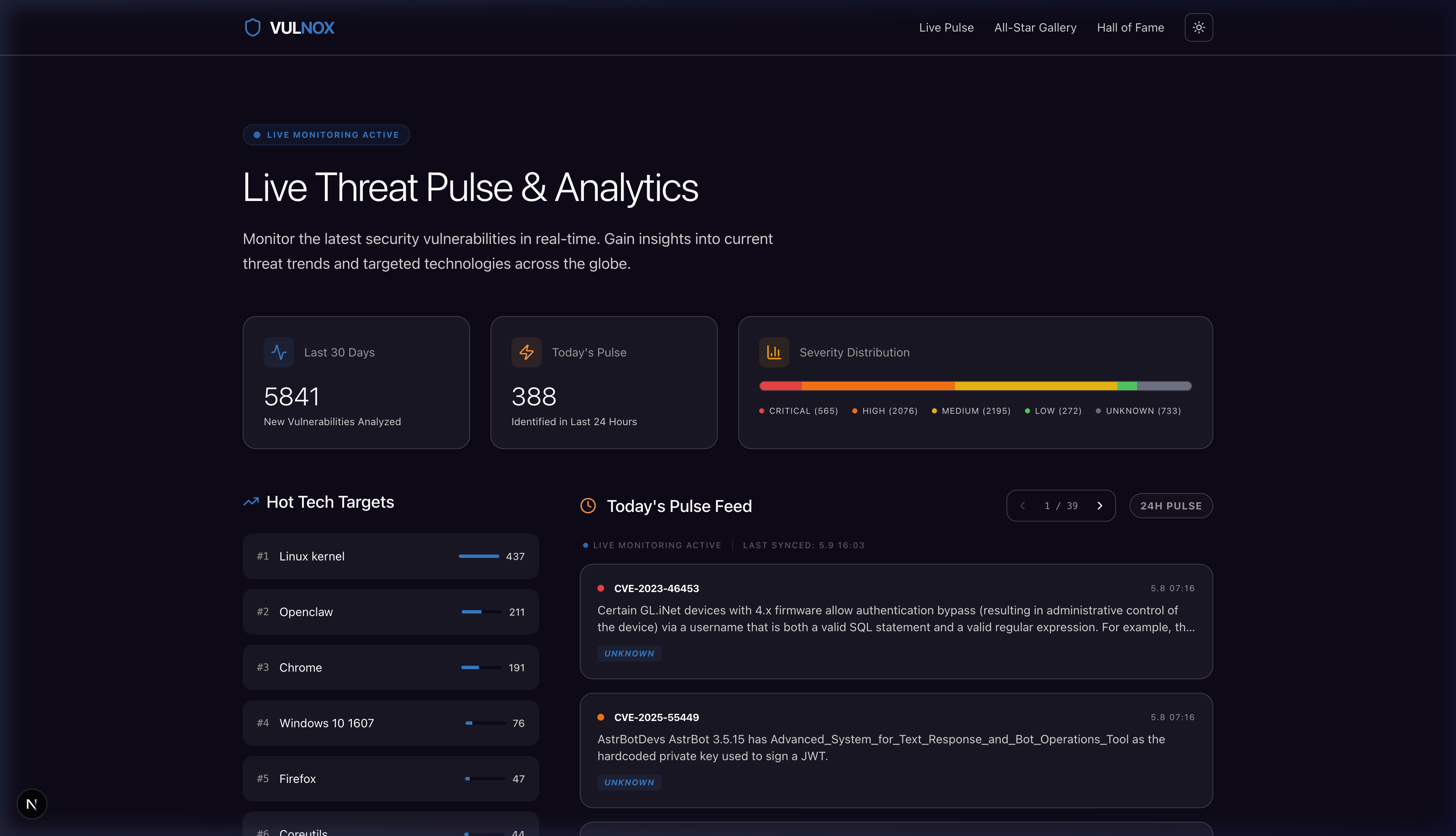This screenshot has height=836, width=1456.
Task: Click the 388 Today's Pulse count
Action: [x=534, y=397]
